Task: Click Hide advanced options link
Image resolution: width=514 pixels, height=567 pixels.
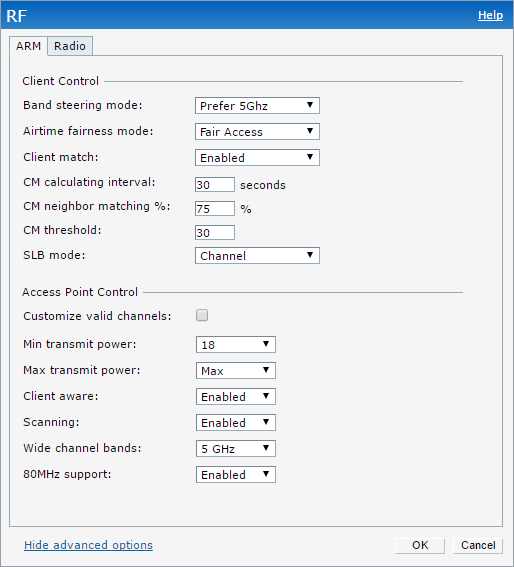Action: tap(88, 545)
